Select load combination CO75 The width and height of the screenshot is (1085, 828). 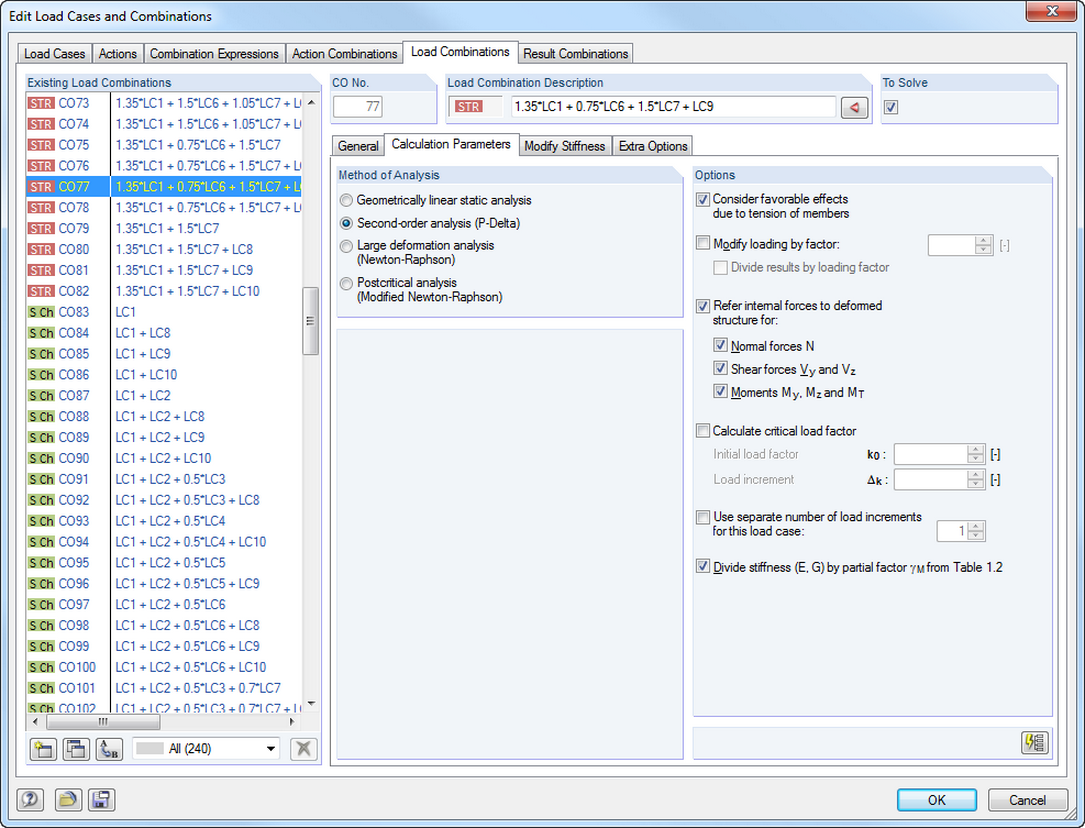pos(163,145)
